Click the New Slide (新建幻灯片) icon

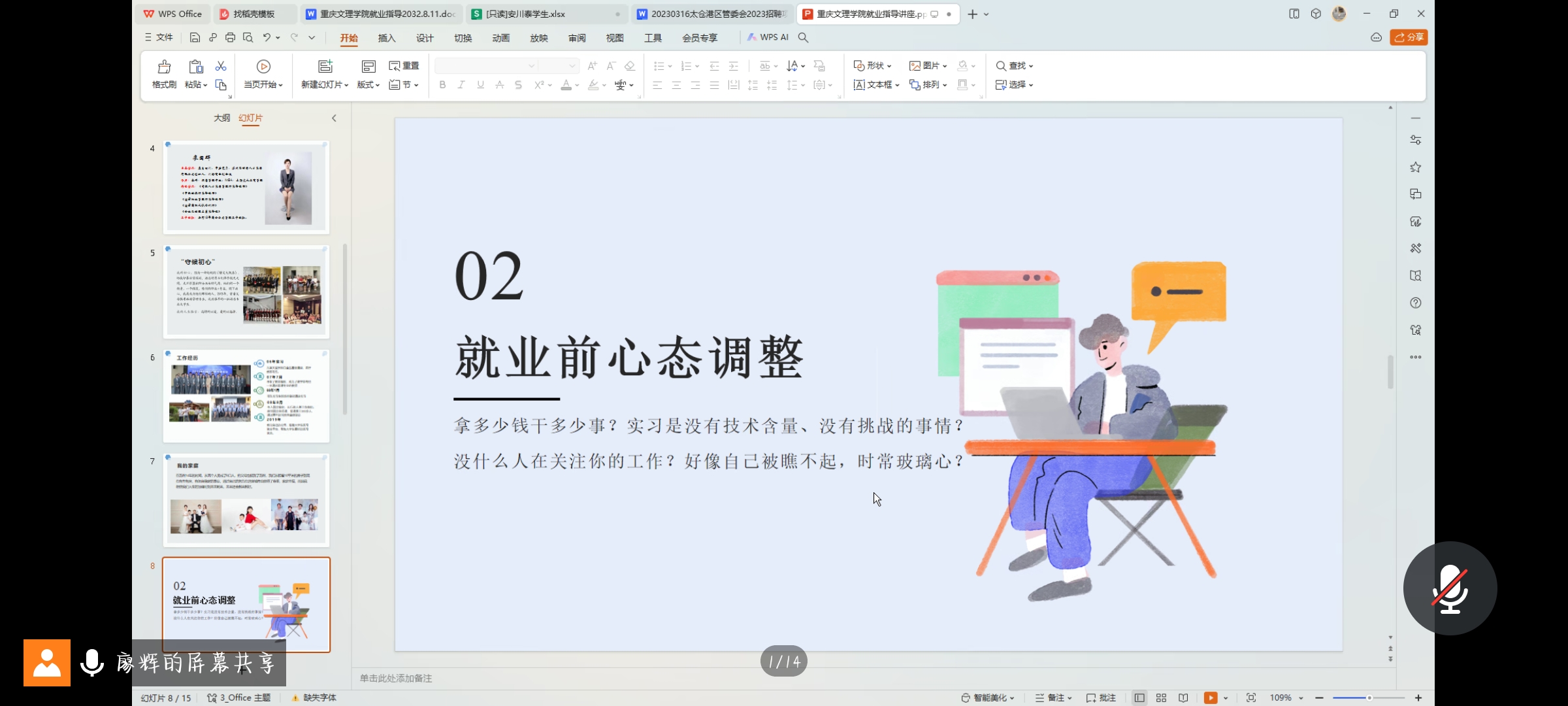(325, 67)
